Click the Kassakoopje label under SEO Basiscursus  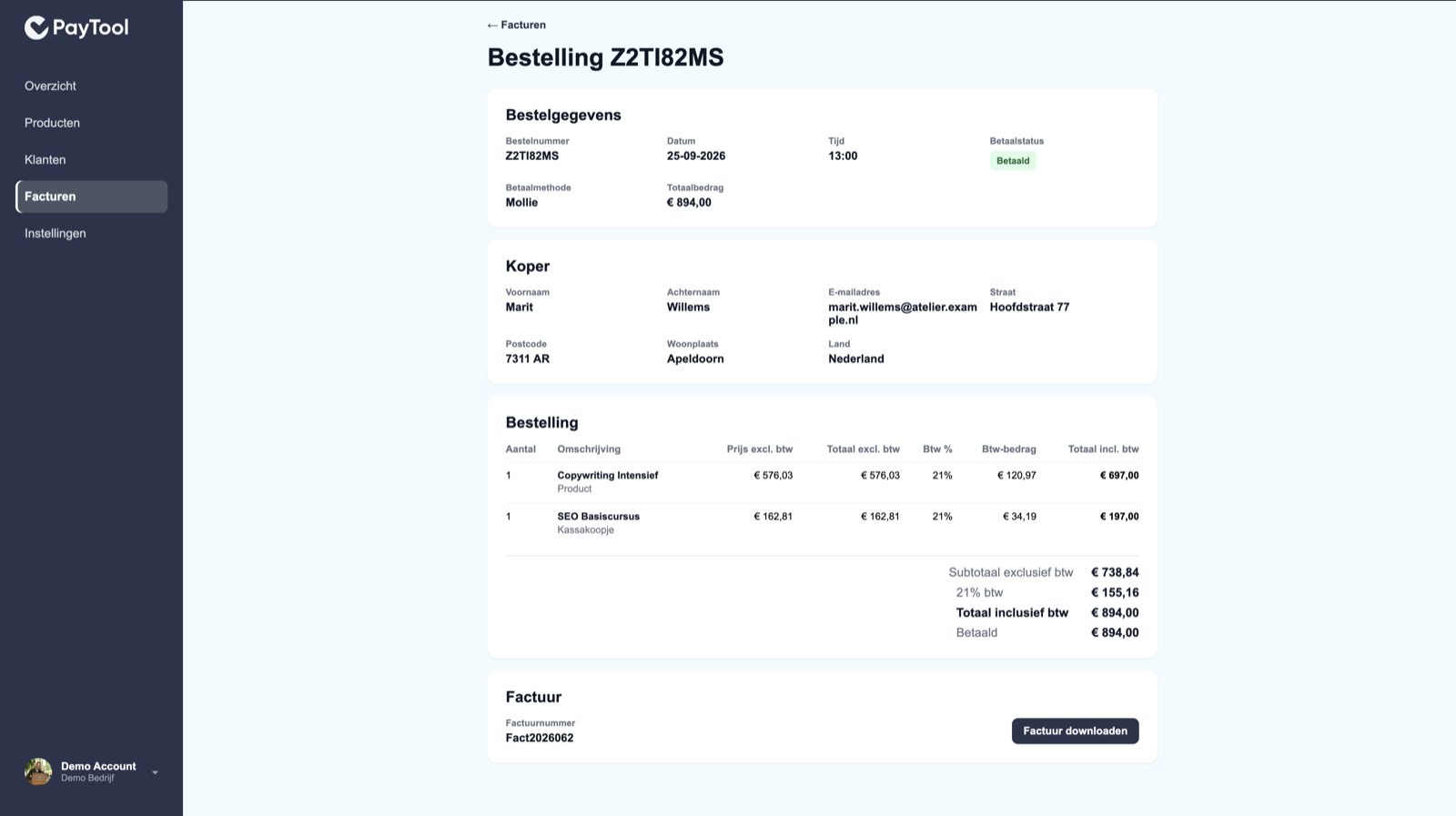pos(585,530)
